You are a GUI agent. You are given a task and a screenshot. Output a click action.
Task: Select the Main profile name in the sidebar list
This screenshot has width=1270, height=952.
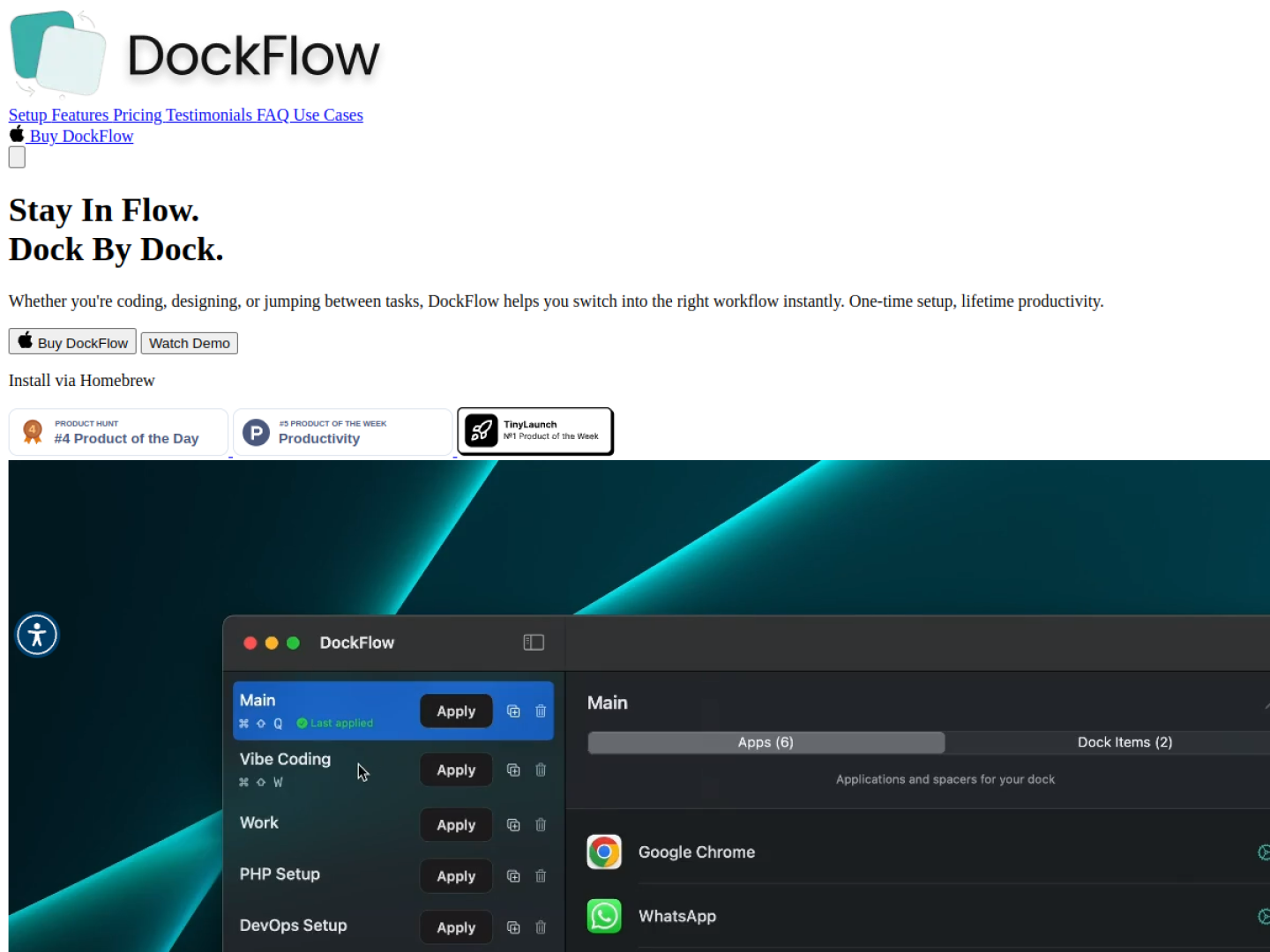click(258, 700)
